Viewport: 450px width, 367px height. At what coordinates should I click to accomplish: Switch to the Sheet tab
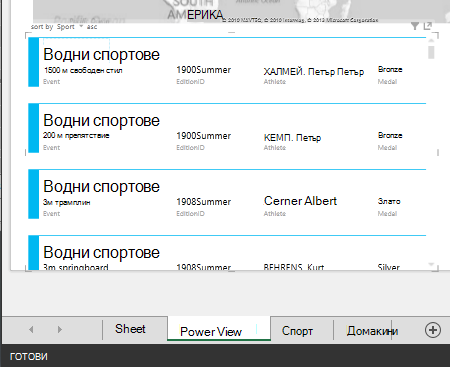click(130, 329)
